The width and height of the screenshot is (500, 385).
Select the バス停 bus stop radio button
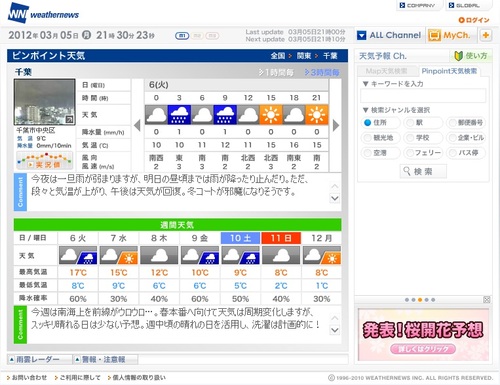[452, 153]
